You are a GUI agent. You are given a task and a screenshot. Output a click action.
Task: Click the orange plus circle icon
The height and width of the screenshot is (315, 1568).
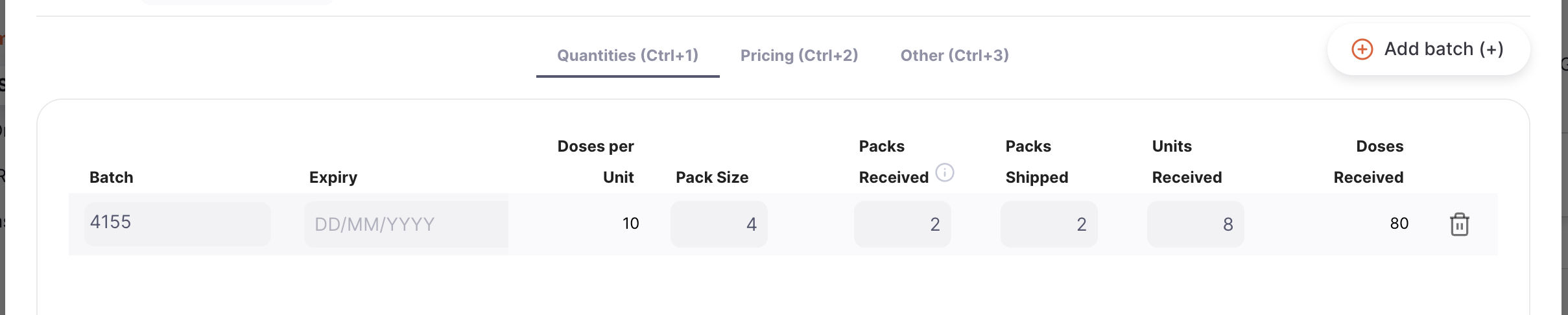coord(1362,49)
